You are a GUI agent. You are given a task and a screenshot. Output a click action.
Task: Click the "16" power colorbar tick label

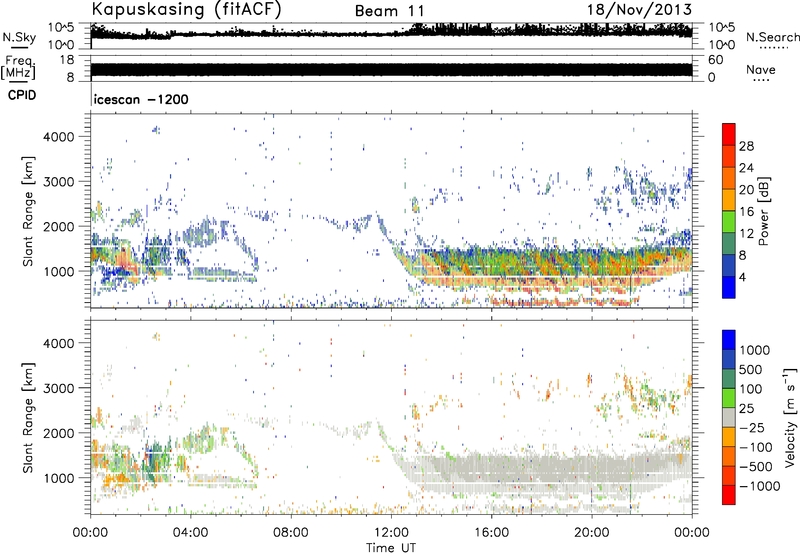pos(746,212)
